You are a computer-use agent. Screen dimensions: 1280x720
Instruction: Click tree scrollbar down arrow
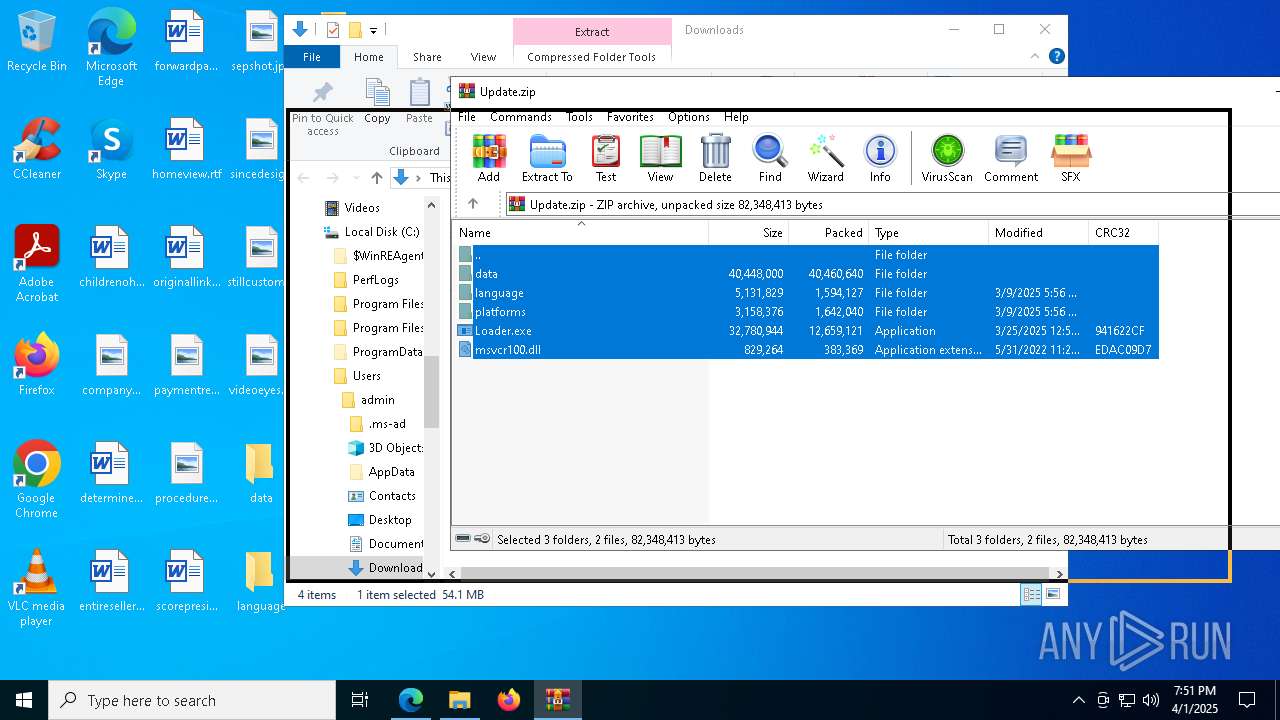[431, 574]
